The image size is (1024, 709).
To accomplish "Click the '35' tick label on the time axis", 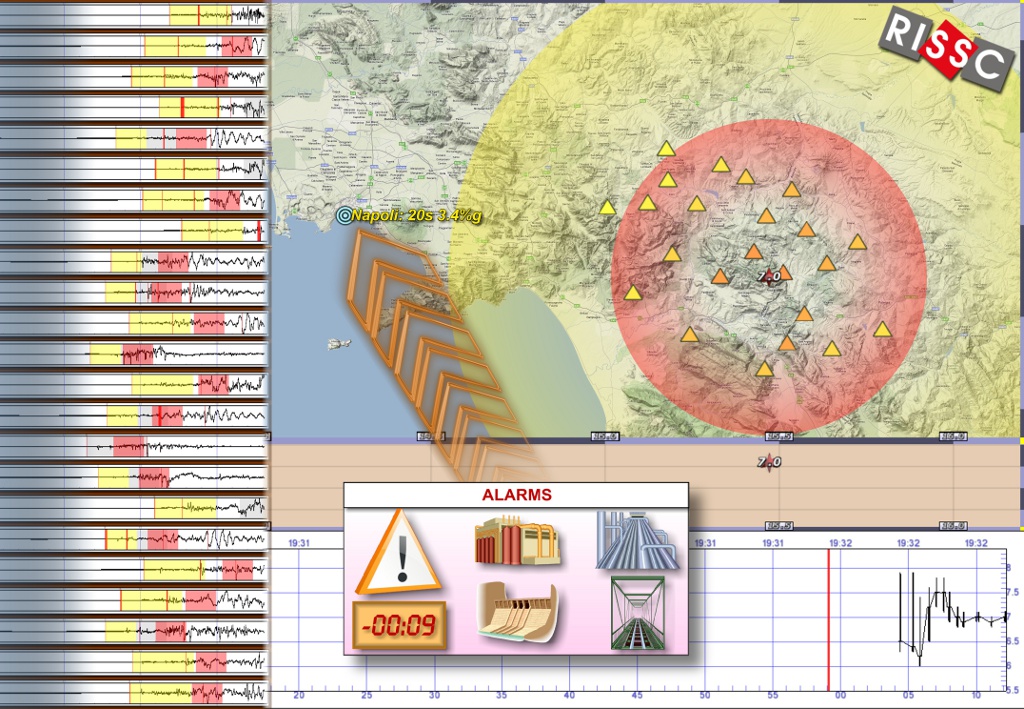I will click(502, 695).
